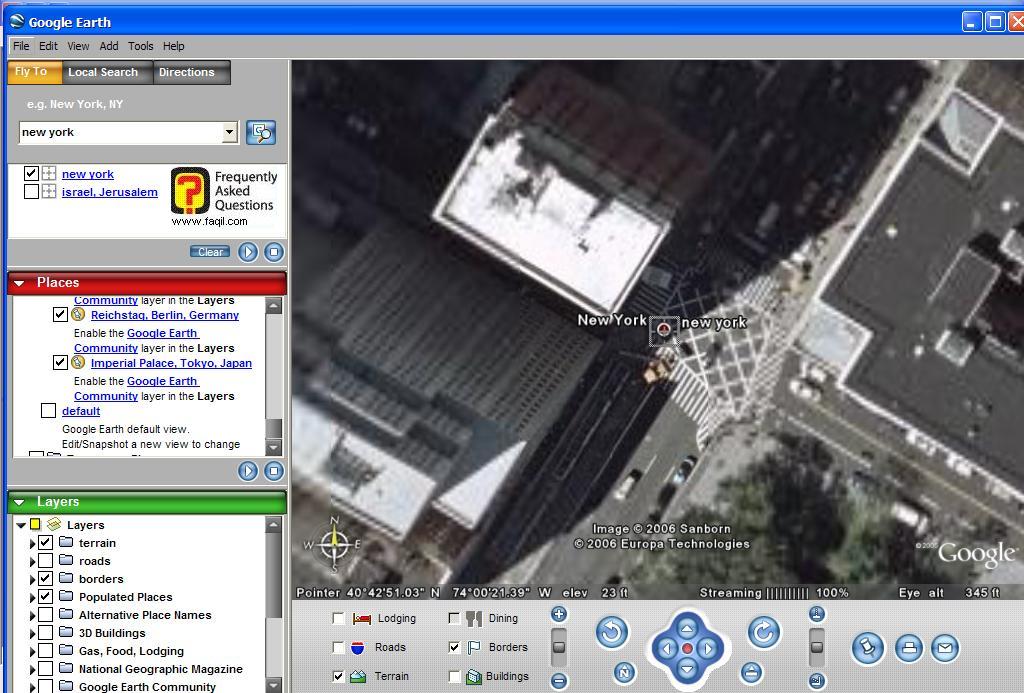Screen dimensions: 1024x693
Task: Open the israel, Jerusalem result link
Action: tap(110, 192)
